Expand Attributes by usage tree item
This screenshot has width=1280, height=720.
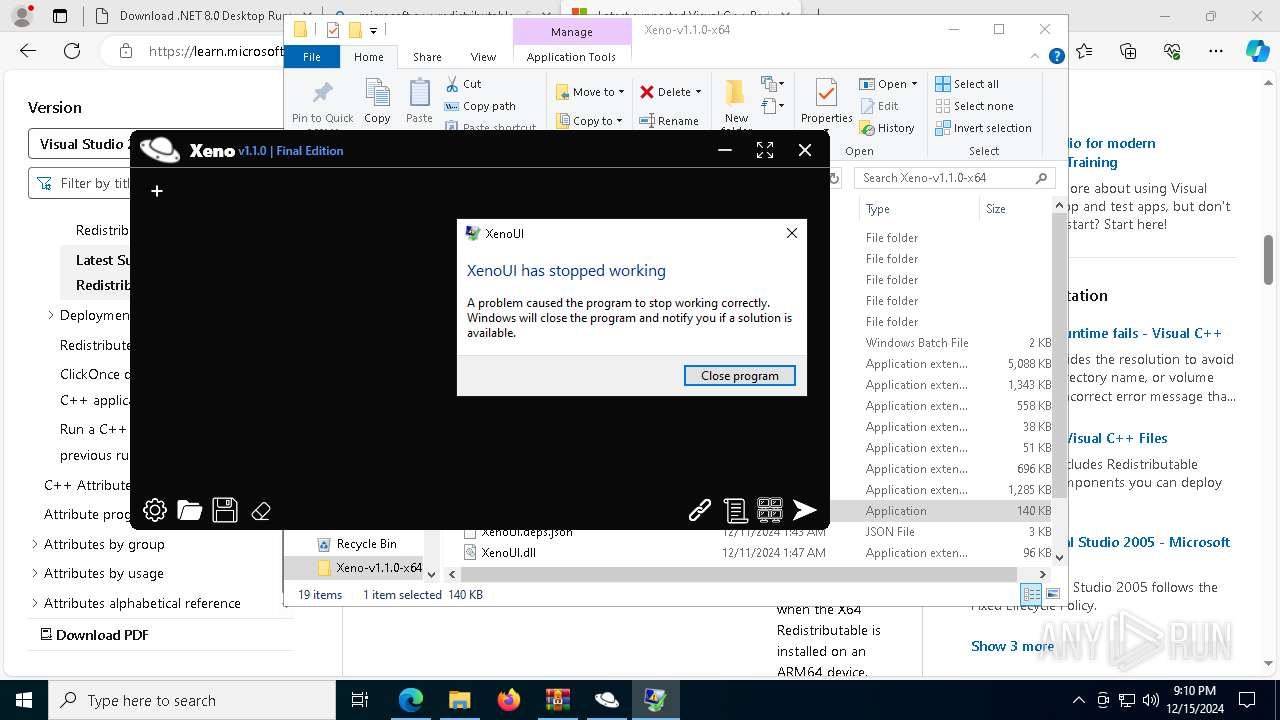pos(35,573)
